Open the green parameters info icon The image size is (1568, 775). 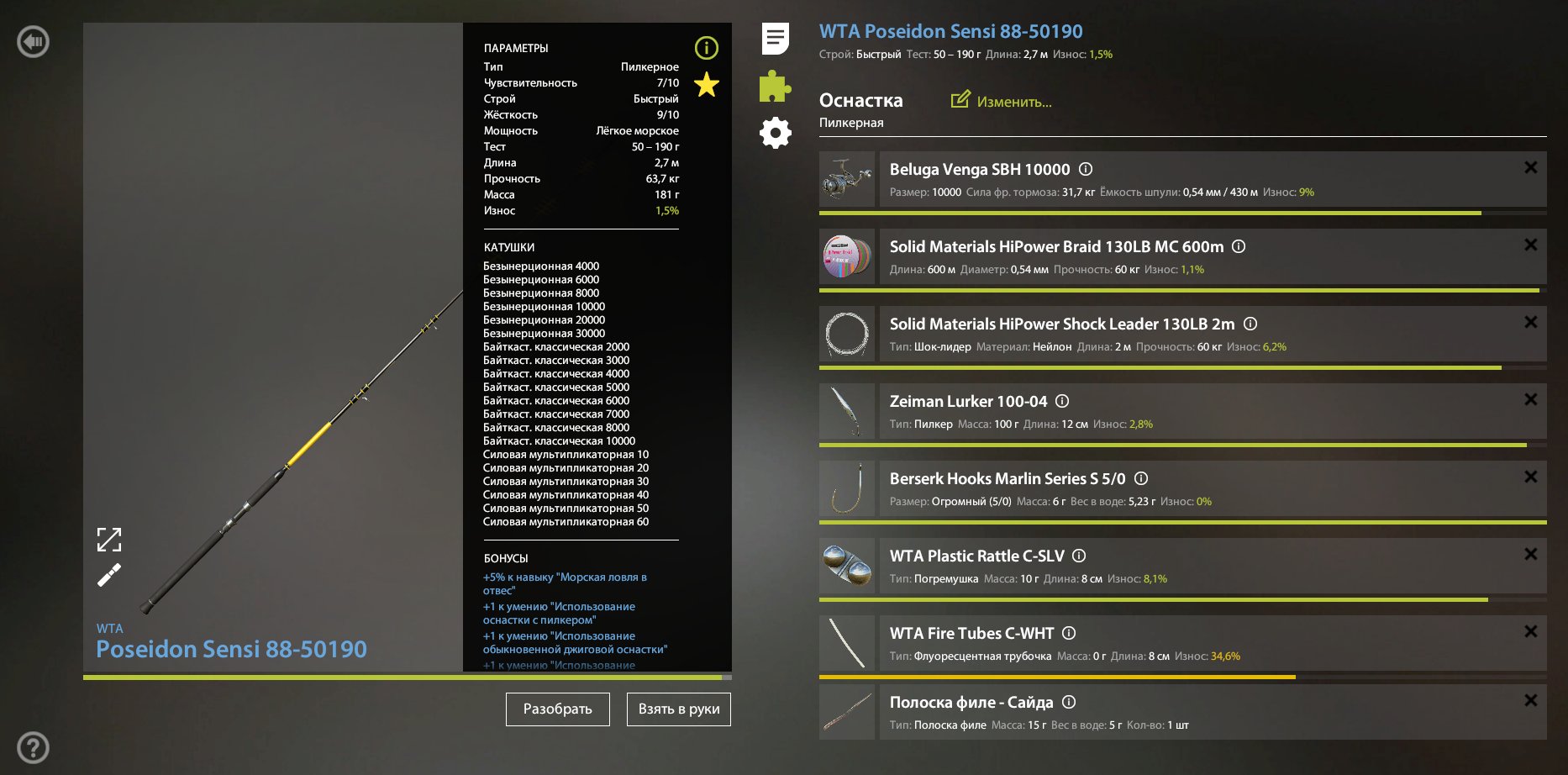707,48
